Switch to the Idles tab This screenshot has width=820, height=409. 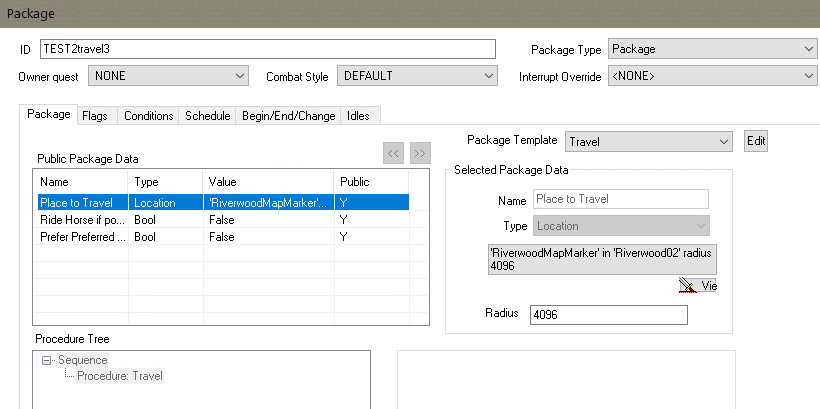pyautogui.click(x=358, y=116)
